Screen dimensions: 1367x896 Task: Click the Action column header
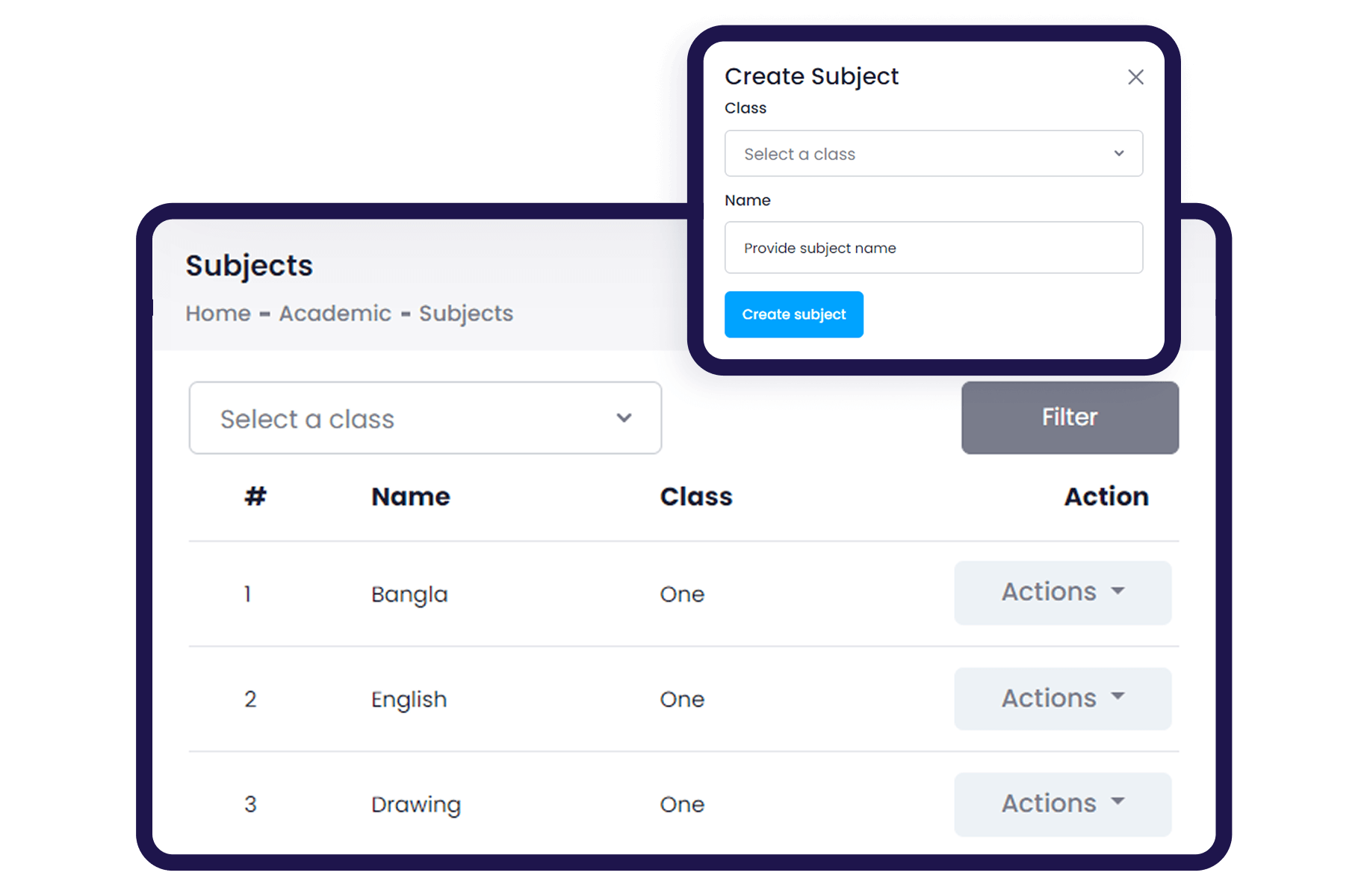1106,497
